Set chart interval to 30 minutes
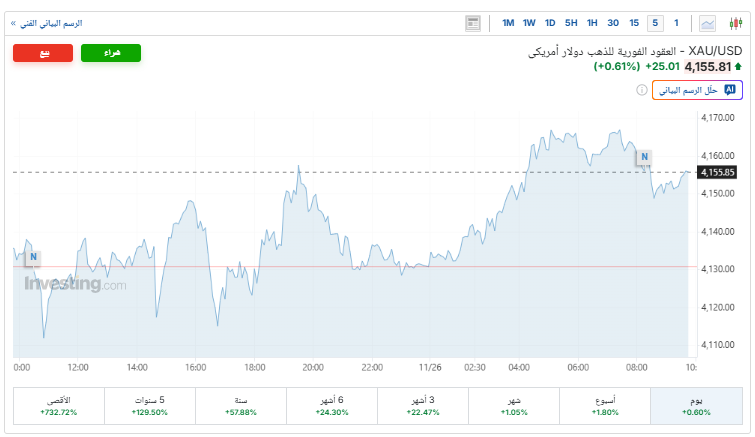The width and height of the screenshot is (755, 437). pos(613,23)
